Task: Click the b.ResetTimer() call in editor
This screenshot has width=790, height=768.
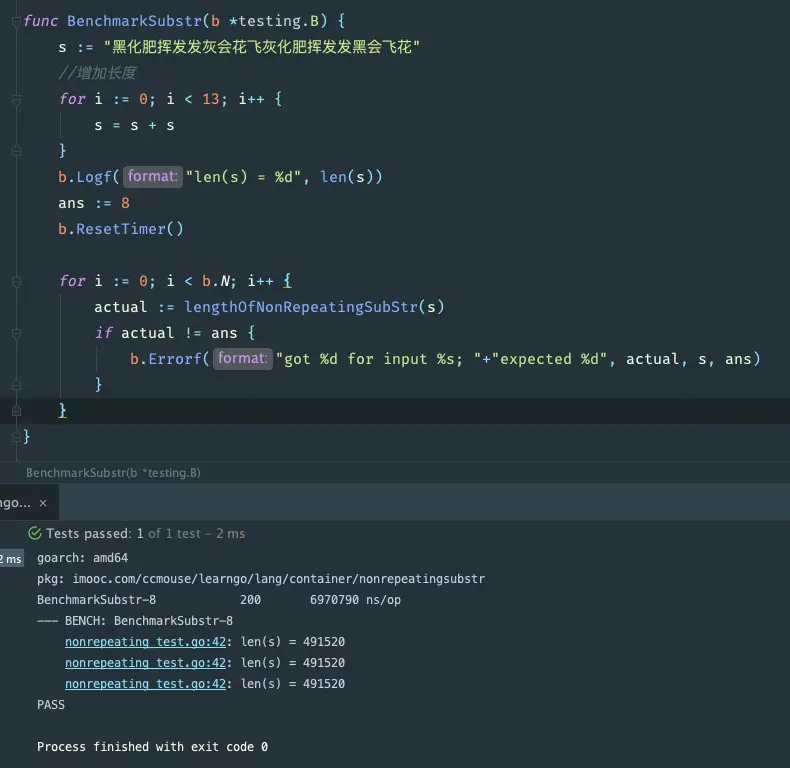Action: [120, 229]
